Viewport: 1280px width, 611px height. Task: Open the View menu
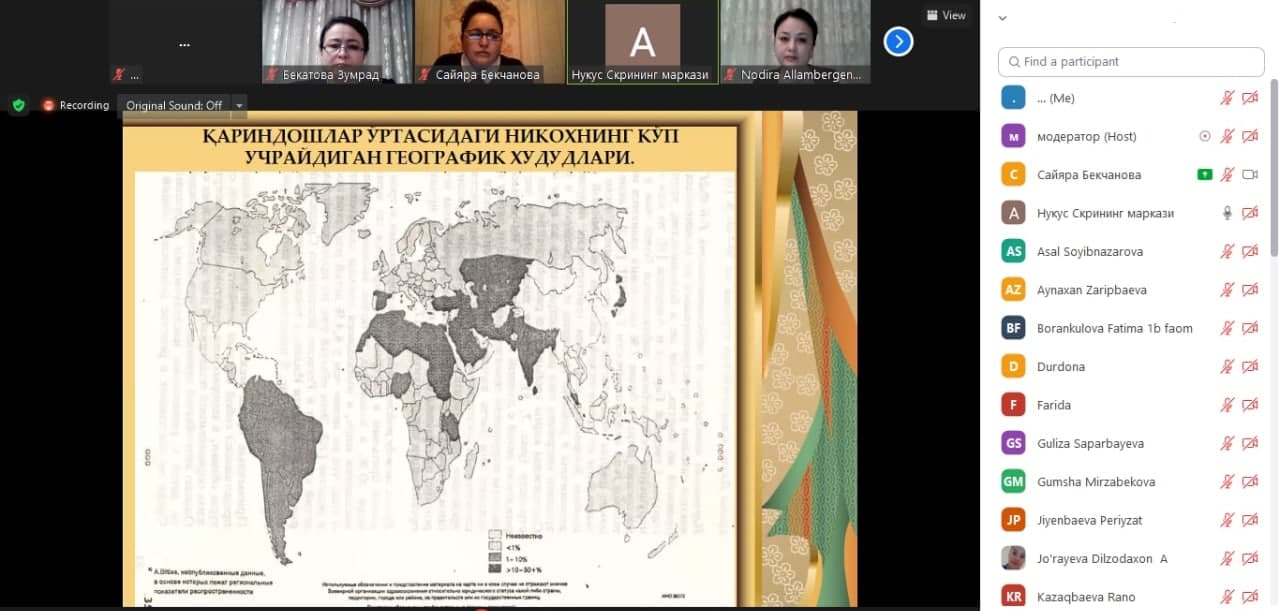click(946, 15)
